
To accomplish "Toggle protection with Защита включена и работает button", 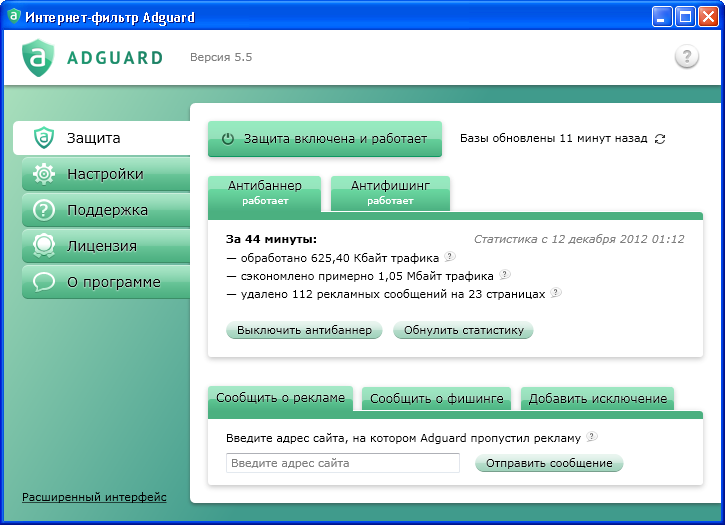I will (325, 139).
